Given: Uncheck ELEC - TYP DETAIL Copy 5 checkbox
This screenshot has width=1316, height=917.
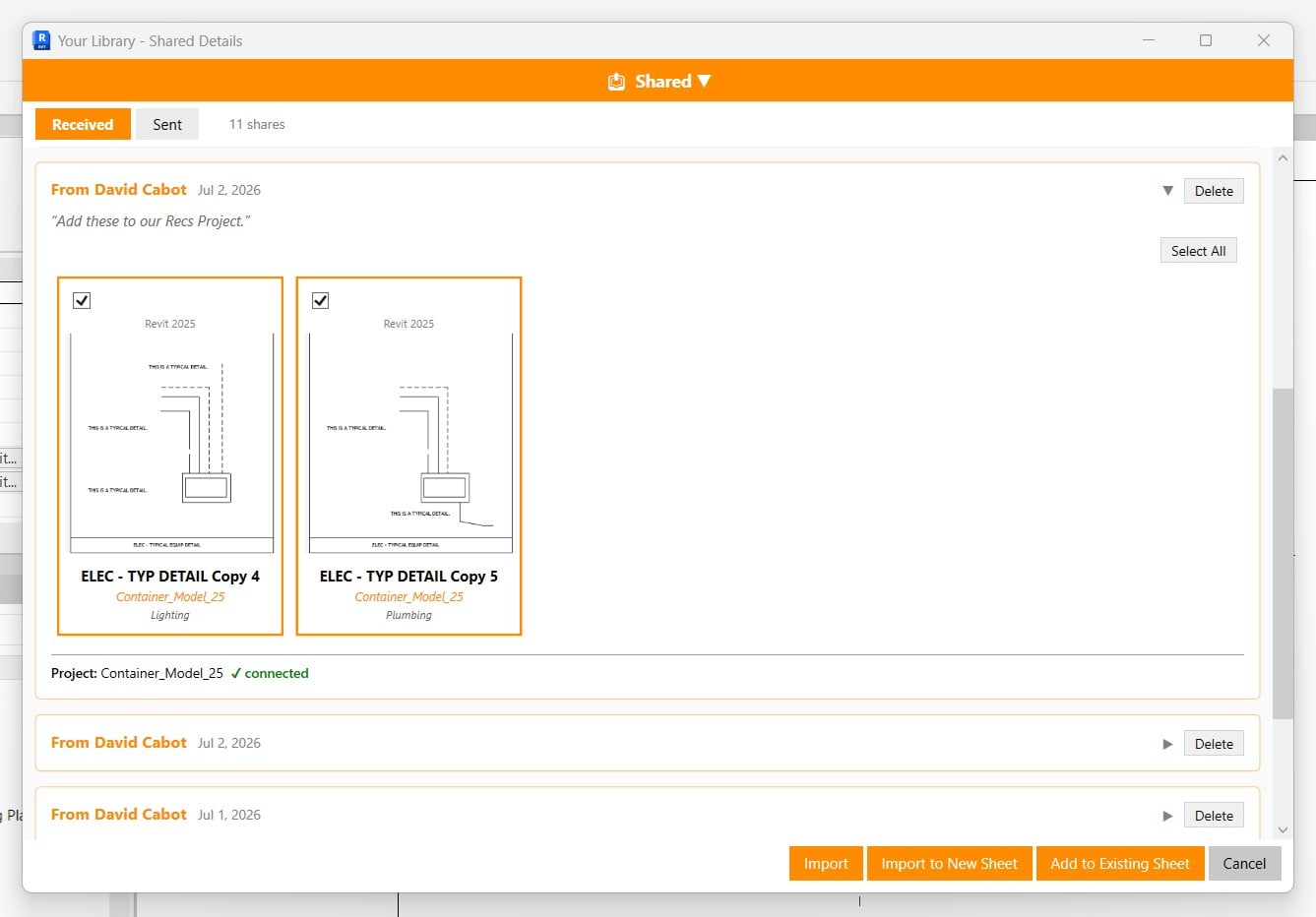Looking at the screenshot, I should coord(320,300).
